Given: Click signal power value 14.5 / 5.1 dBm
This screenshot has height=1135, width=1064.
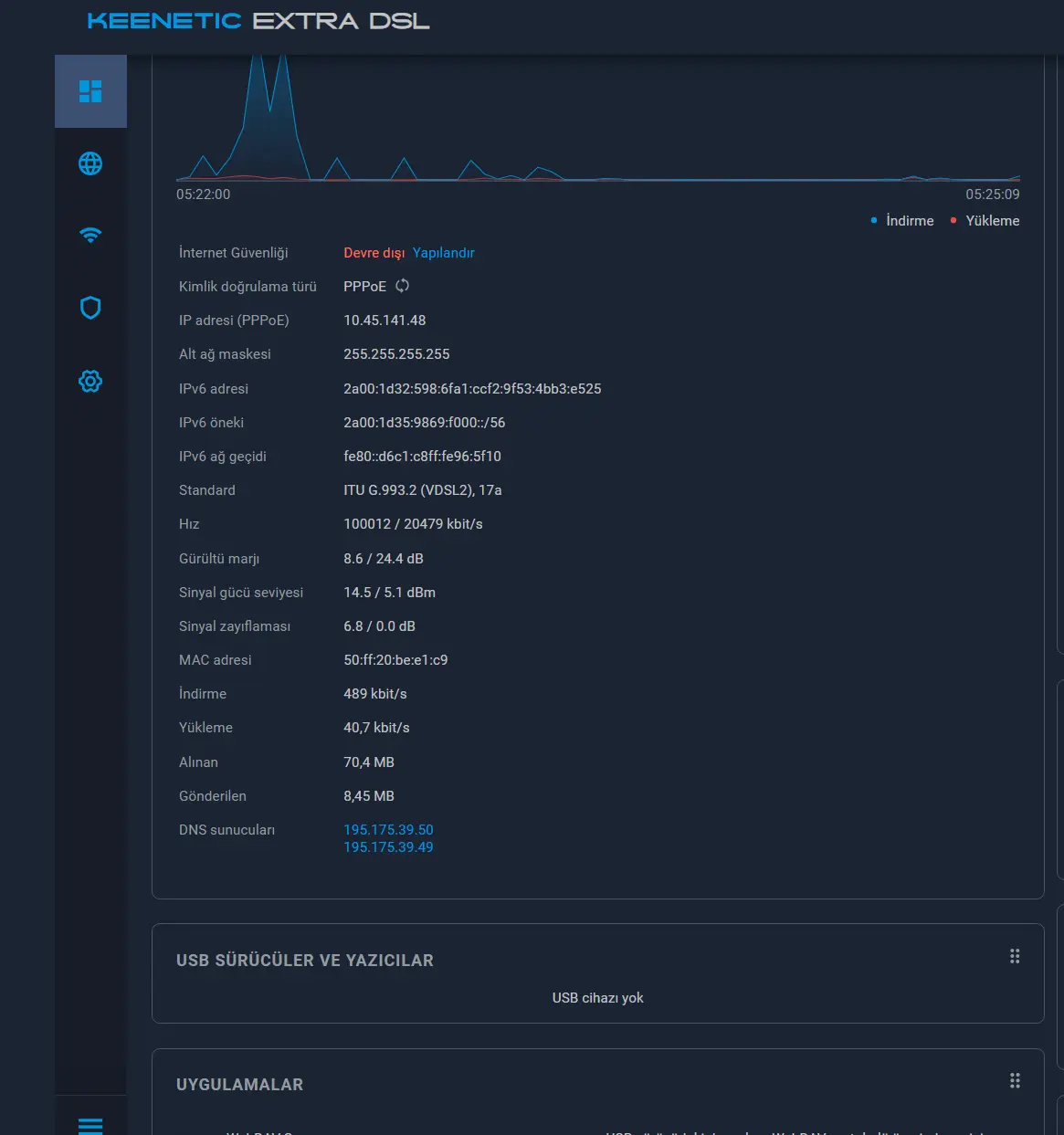Looking at the screenshot, I should point(389,593).
